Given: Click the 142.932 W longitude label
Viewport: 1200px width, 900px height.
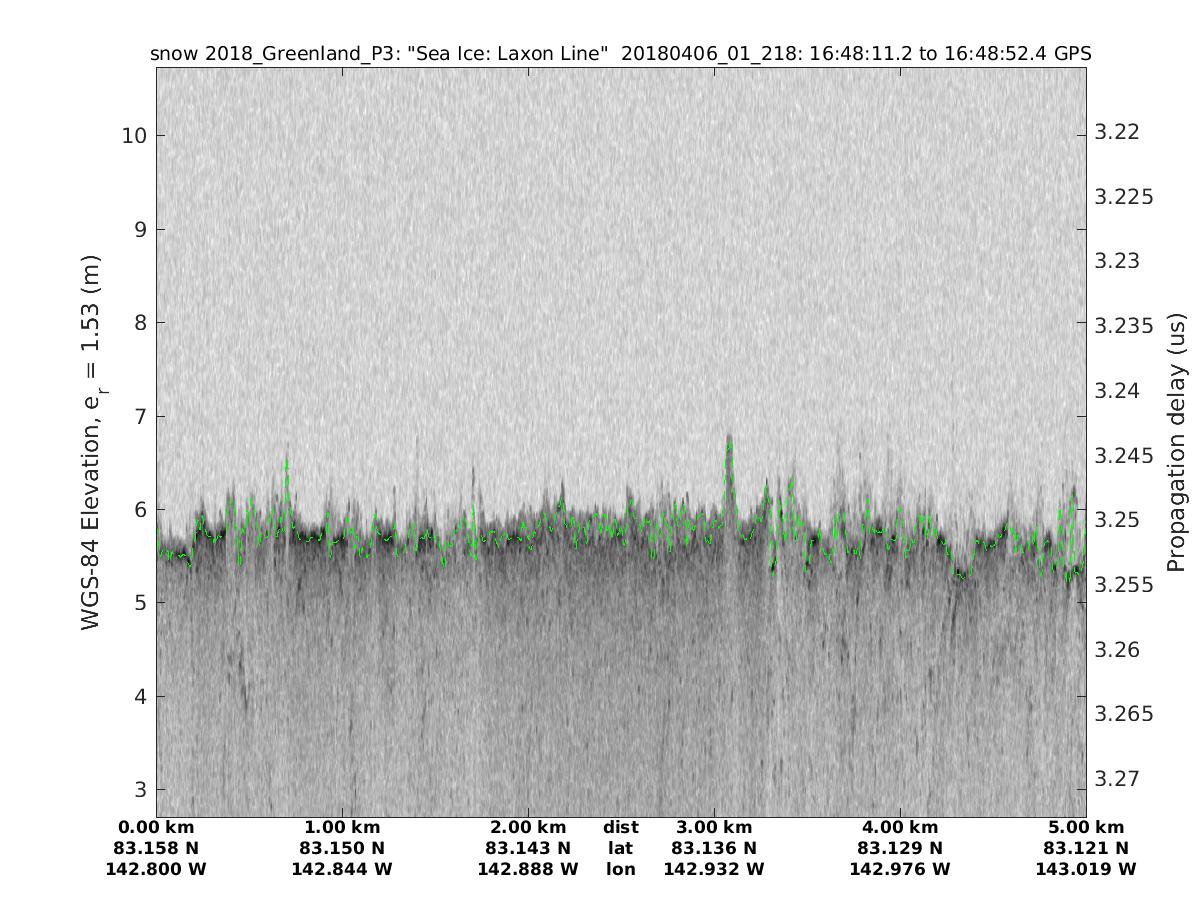Looking at the screenshot, I should point(713,869).
